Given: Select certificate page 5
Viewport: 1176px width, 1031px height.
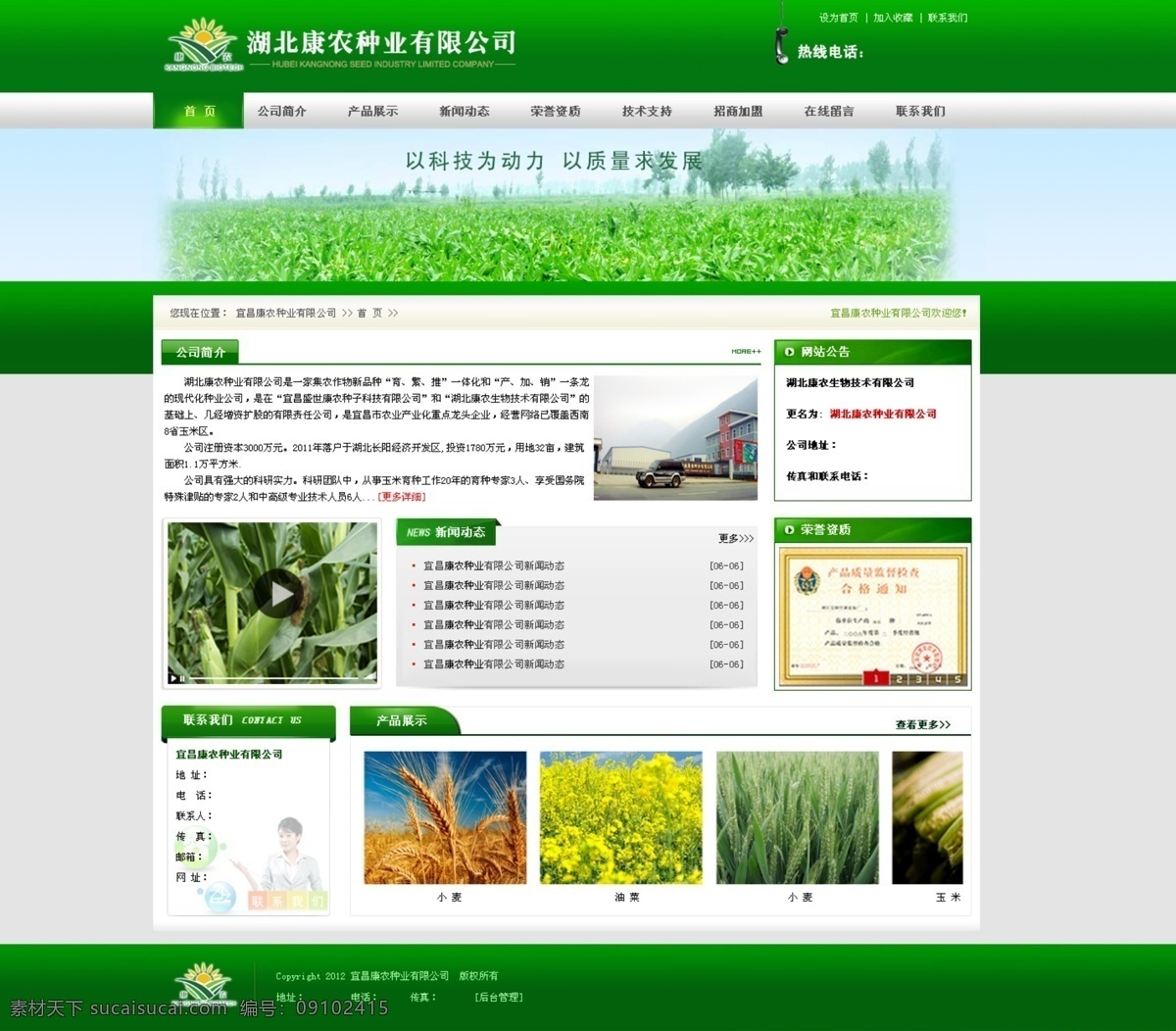Looking at the screenshot, I should click(x=956, y=678).
